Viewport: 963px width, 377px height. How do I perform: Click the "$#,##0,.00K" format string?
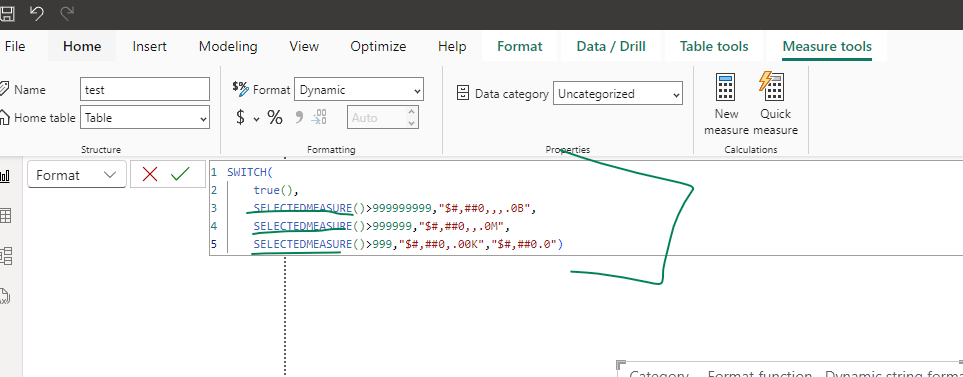(x=442, y=244)
